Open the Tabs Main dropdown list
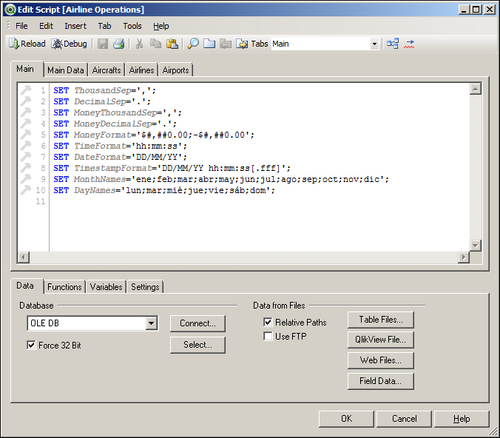Image resolution: width=500 pixels, height=438 pixels. [x=374, y=44]
